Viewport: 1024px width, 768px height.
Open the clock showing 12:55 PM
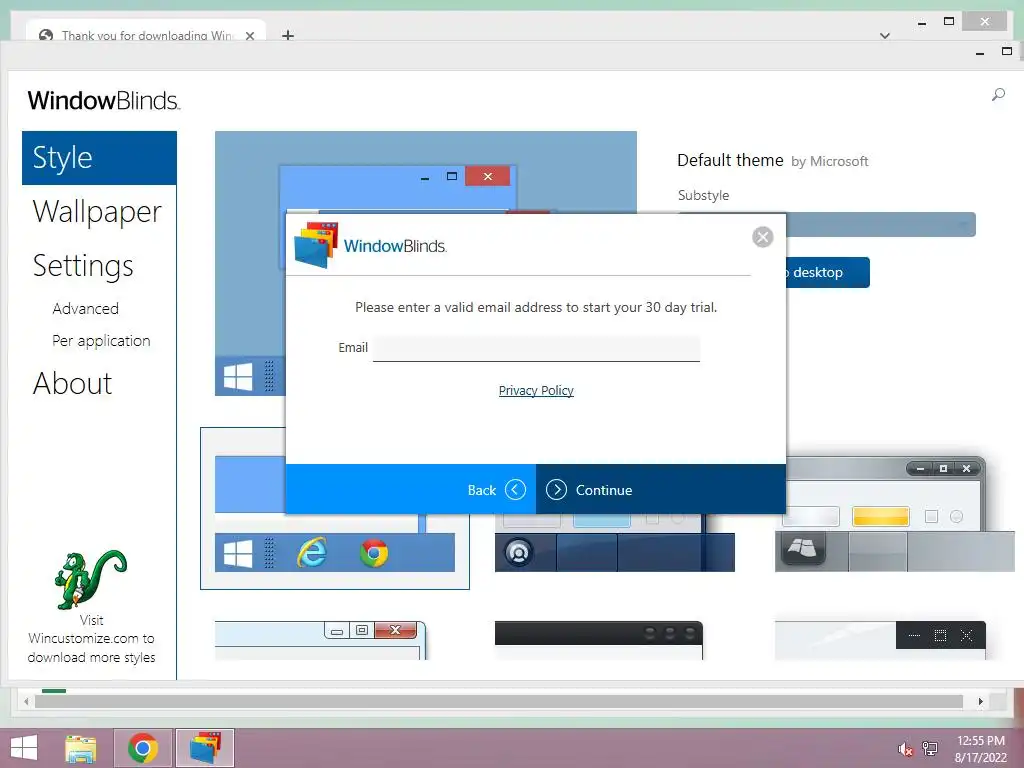pos(980,749)
